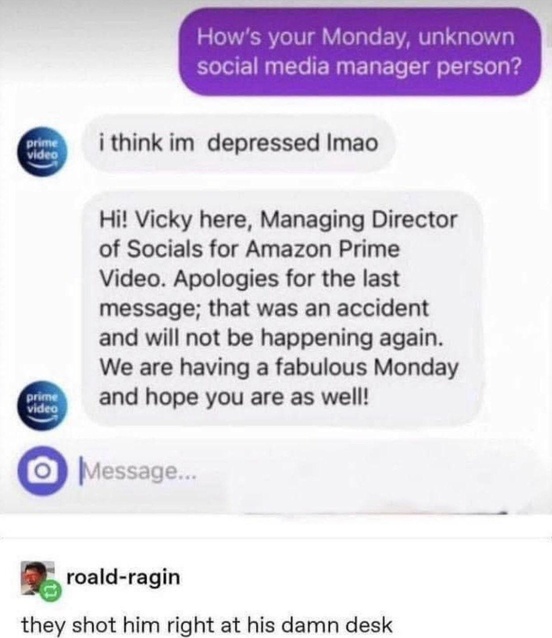Click the comment 'they shot him right at his damn desk'
Screen dimensions: 552x638
[x=207, y=625]
